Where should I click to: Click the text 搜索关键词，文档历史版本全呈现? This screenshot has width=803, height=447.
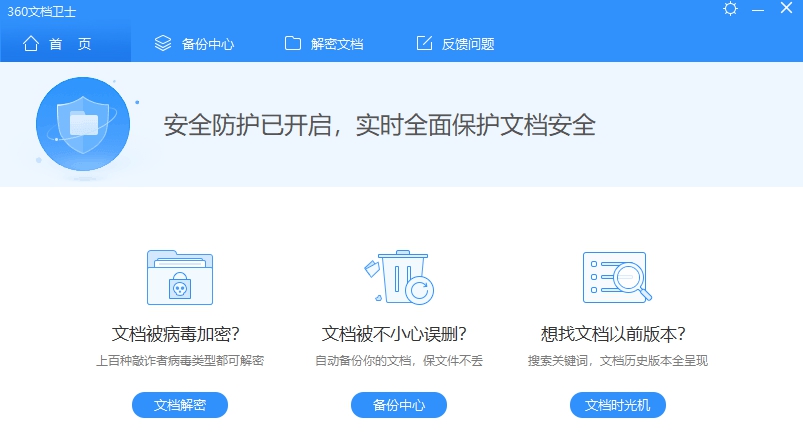[x=618, y=361]
